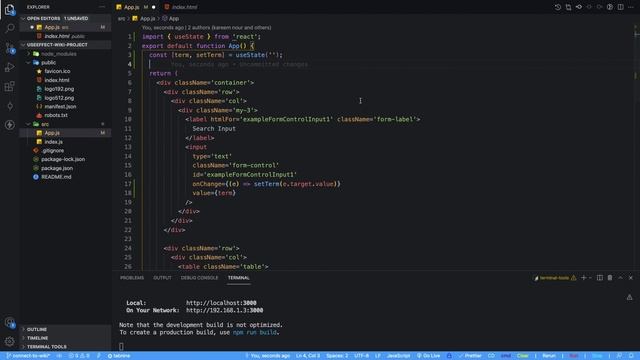
Task: Open favicon.ico in the file tree
Action: coord(57,71)
